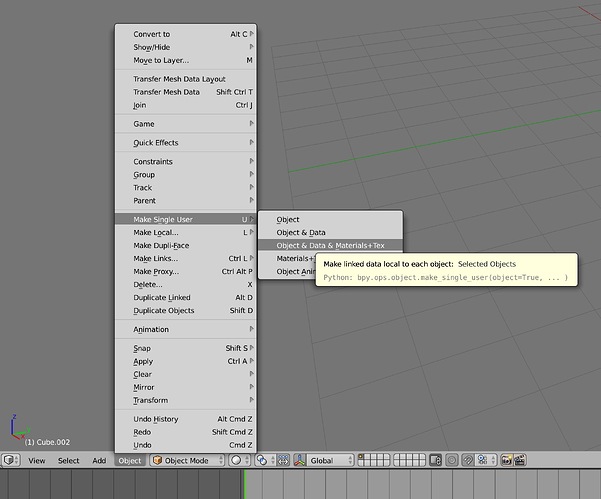Expand the Parent submenu
601x499 pixels.
(186, 200)
